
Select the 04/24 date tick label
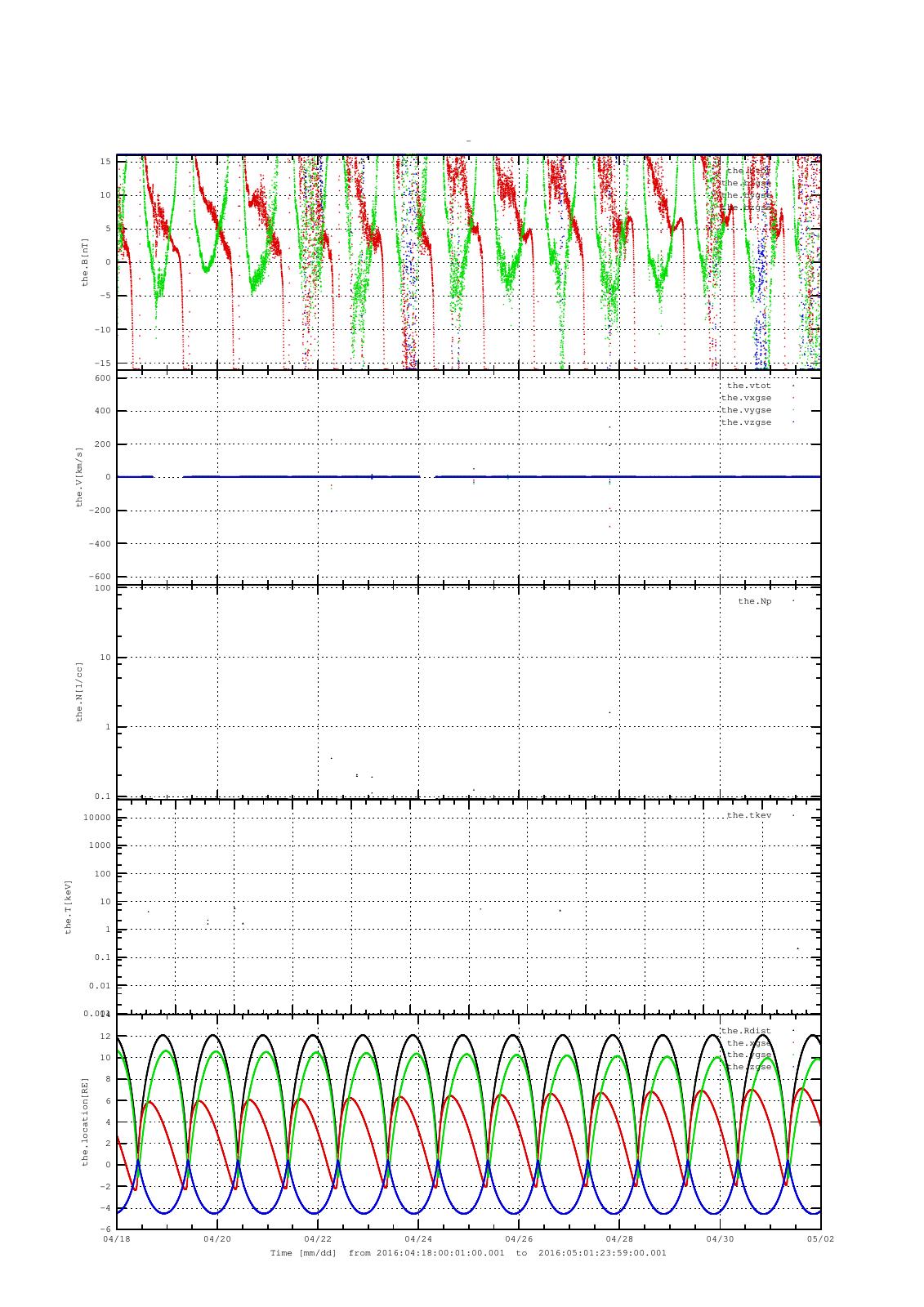coord(418,1238)
